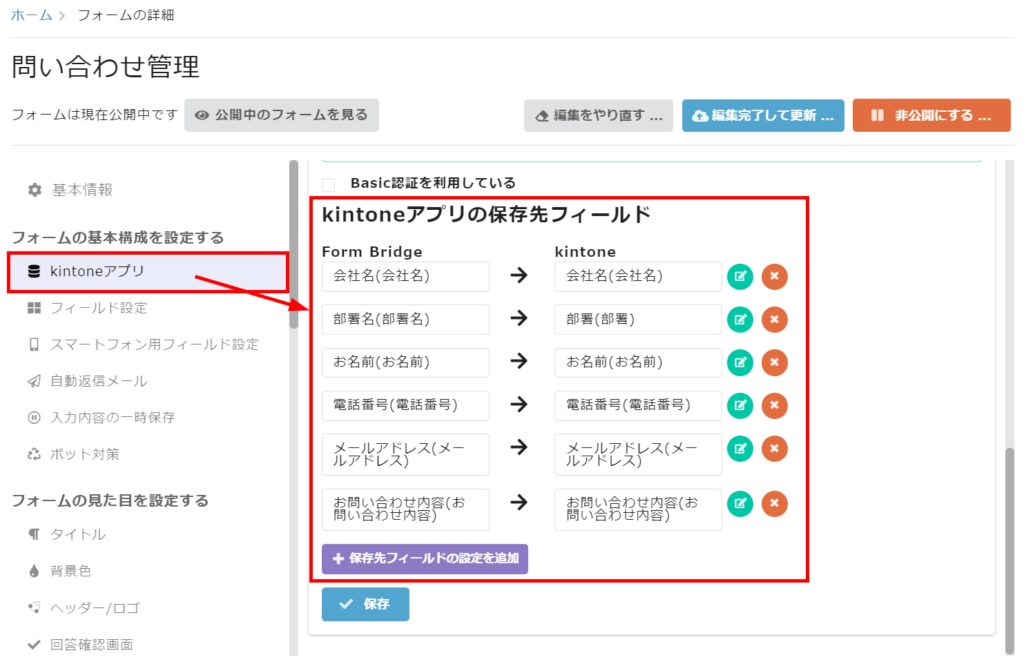This screenshot has height=662, width=1024.
Task: Click the gear icon beside 基本情報
Action: point(35,190)
